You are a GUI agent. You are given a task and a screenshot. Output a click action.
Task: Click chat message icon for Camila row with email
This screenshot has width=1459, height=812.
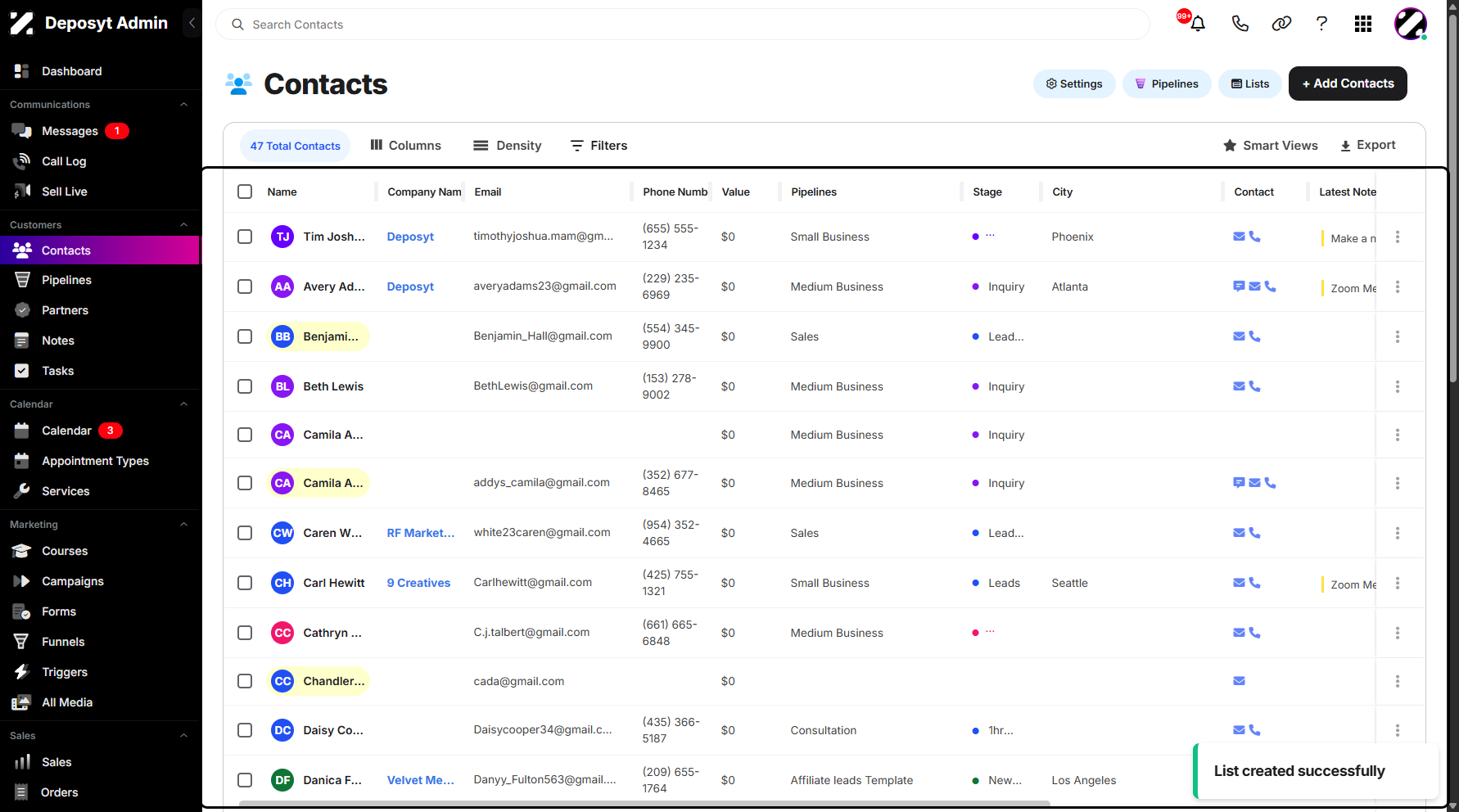click(x=1239, y=483)
